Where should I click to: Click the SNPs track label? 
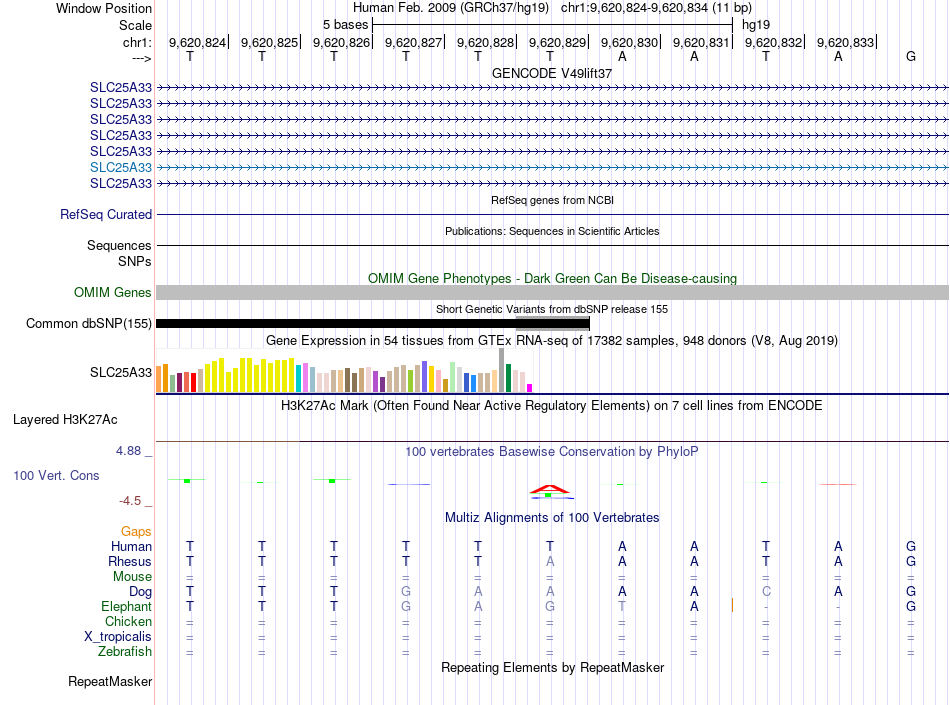[135, 261]
